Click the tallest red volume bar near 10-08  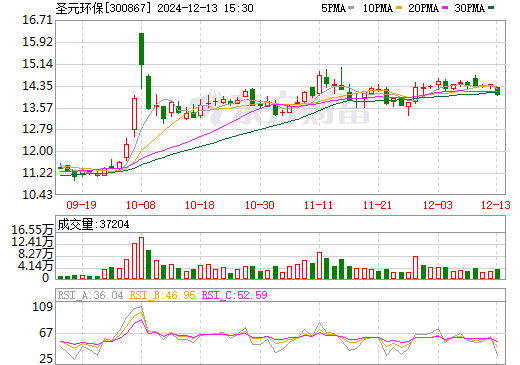[x=141, y=258]
